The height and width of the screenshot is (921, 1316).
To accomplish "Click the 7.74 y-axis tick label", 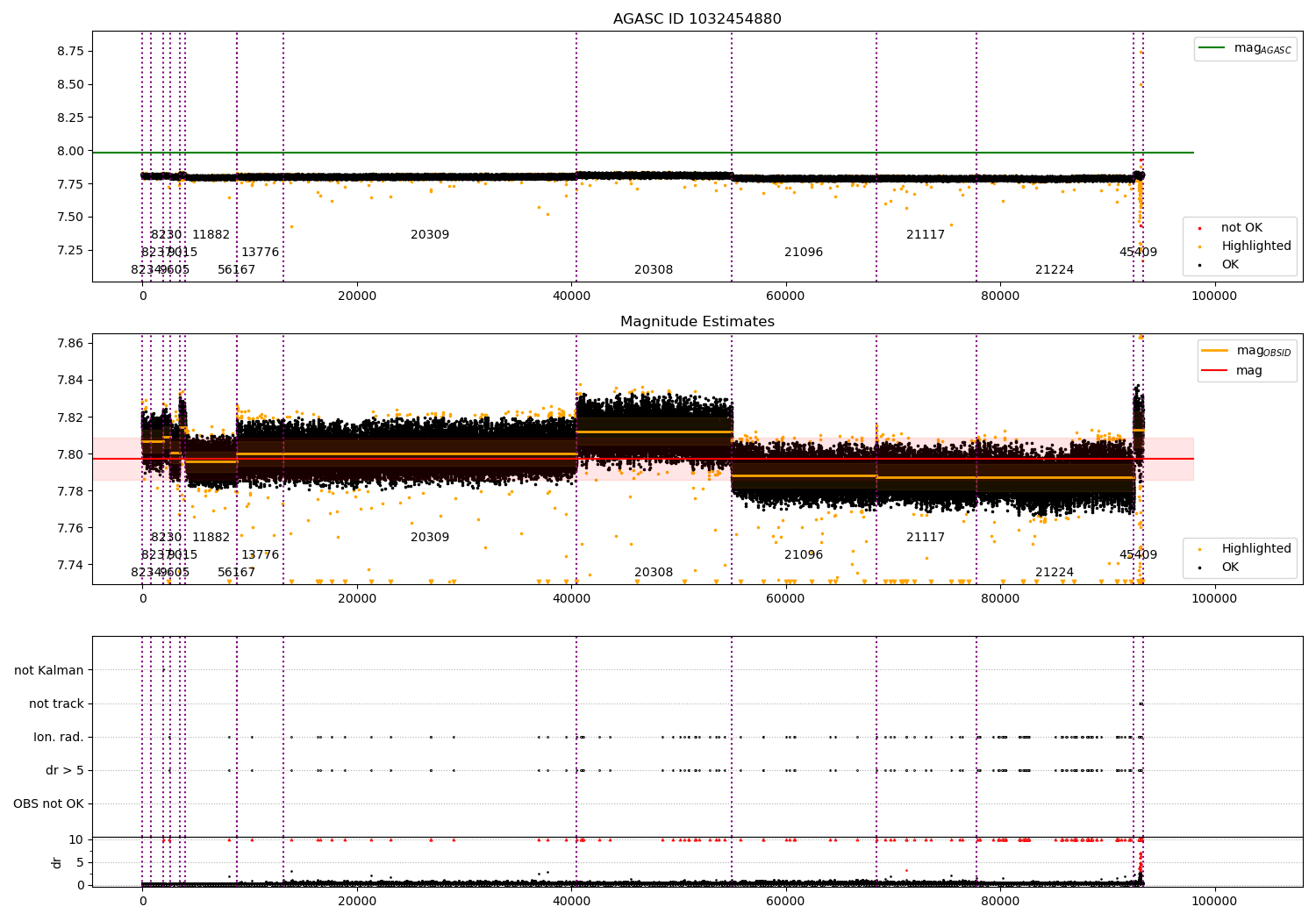I will pos(69,564).
